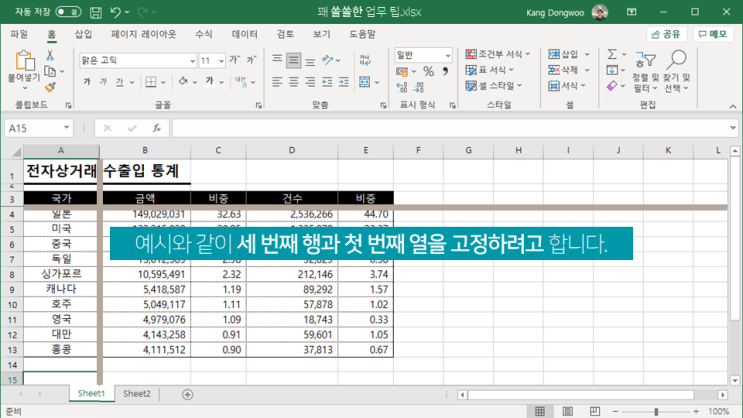Apply borders with the border icon
The width and height of the screenshot is (743, 418).
[x=151, y=82]
